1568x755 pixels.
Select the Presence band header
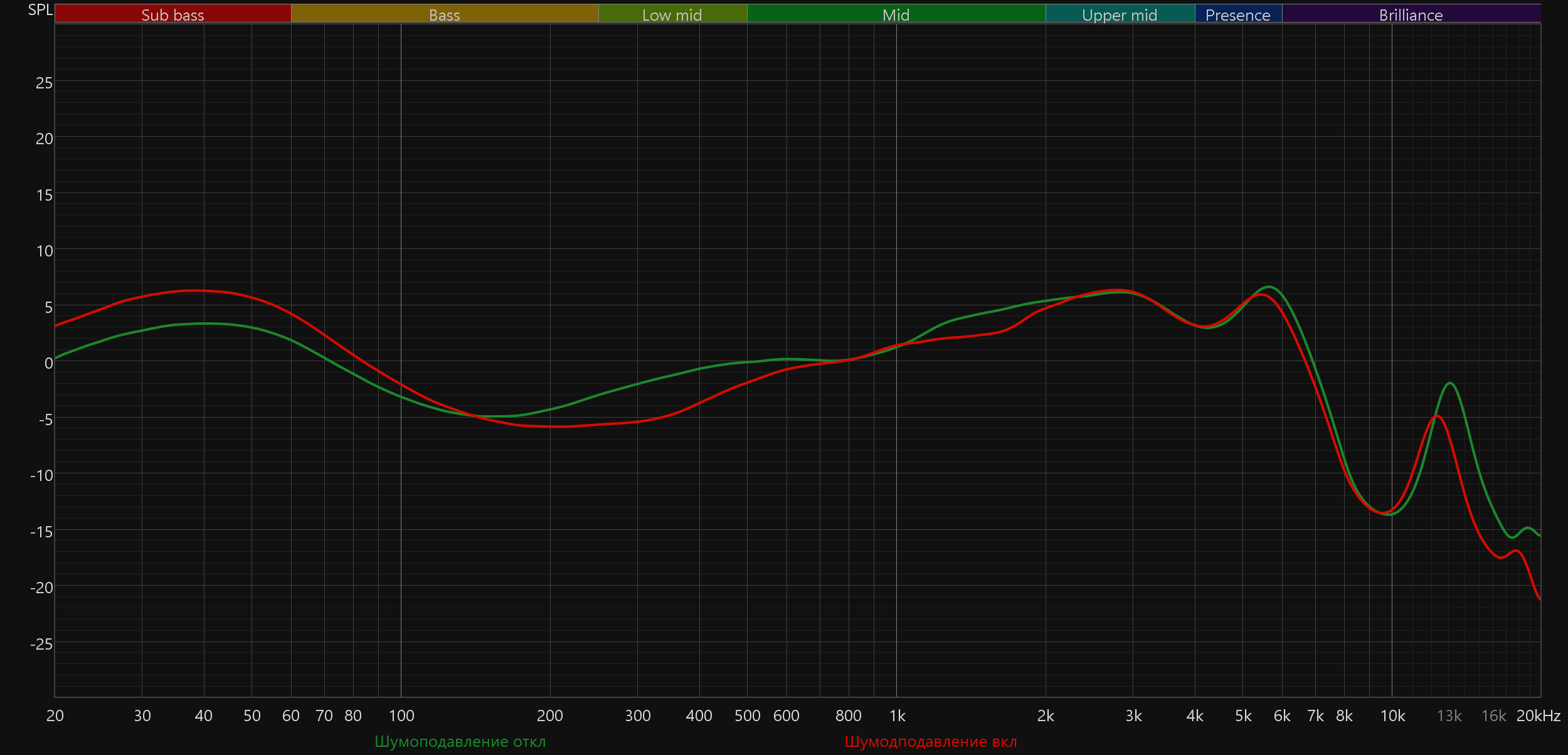pos(1237,14)
